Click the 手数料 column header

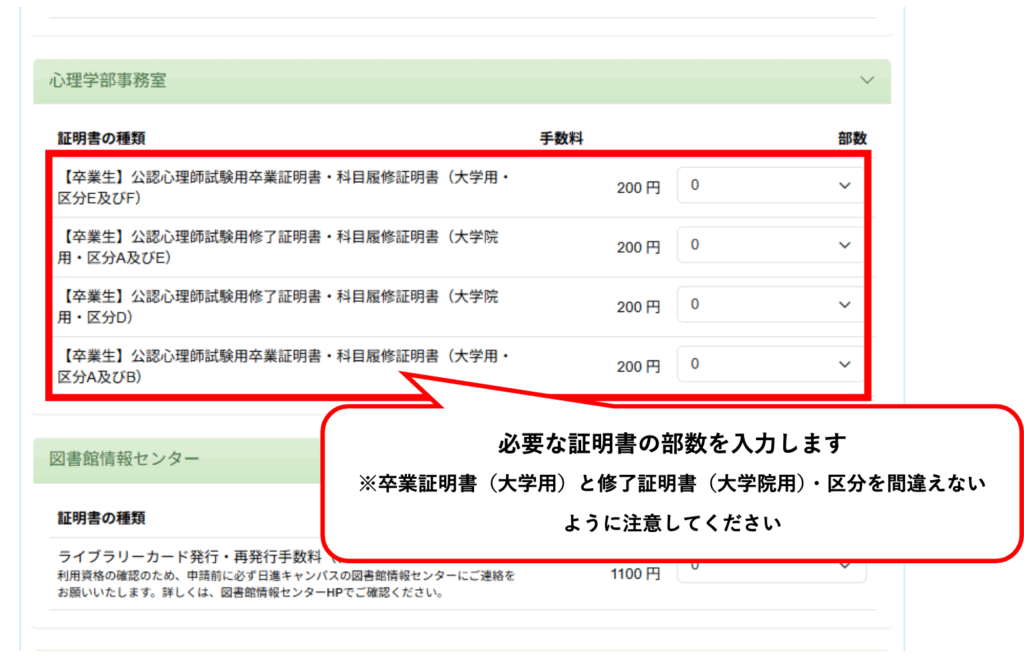coord(561,138)
